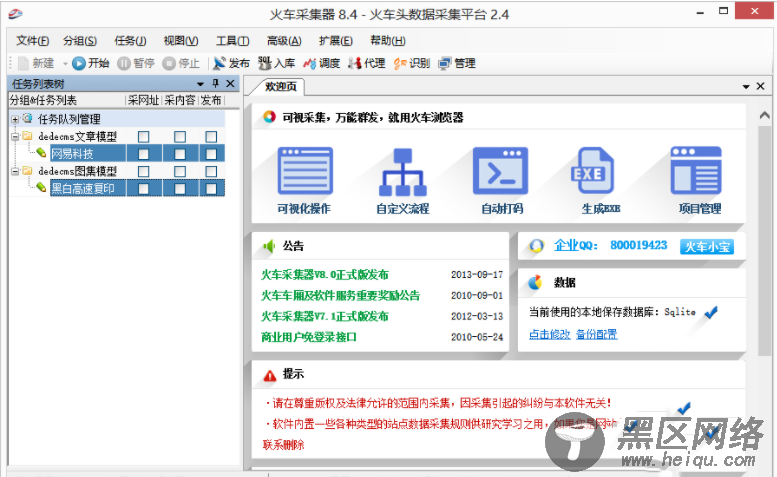Select the 欢迎页 tab

tap(280, 87)
